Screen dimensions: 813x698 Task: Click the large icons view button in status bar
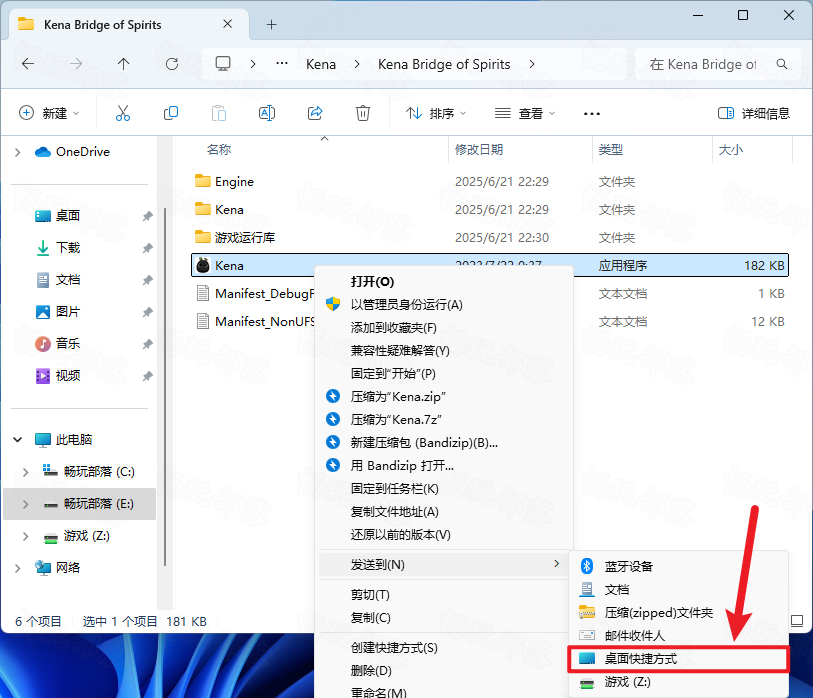797,621
